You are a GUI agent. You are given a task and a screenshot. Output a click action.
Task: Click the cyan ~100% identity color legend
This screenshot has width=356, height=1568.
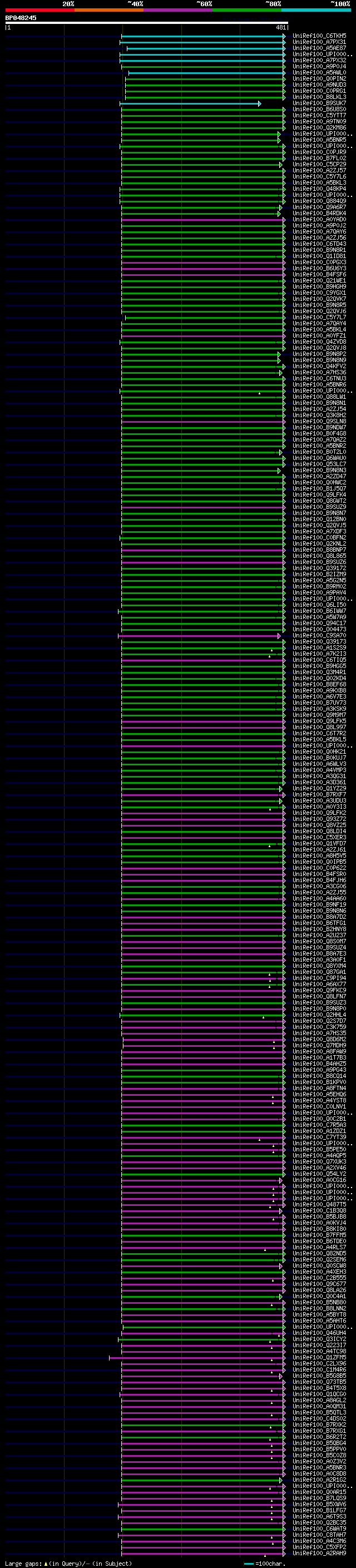(x=316, y=10)
